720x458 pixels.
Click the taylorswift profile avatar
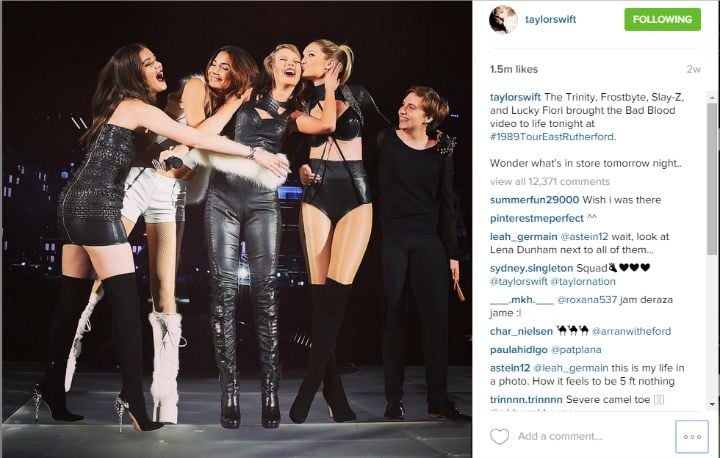click(x=503, y=20)
